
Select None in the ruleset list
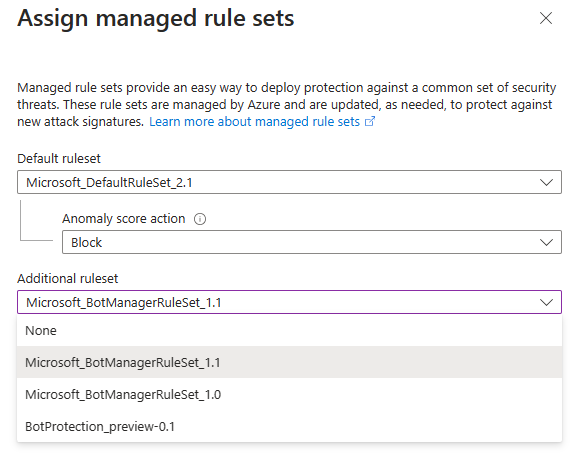point(289,331)
